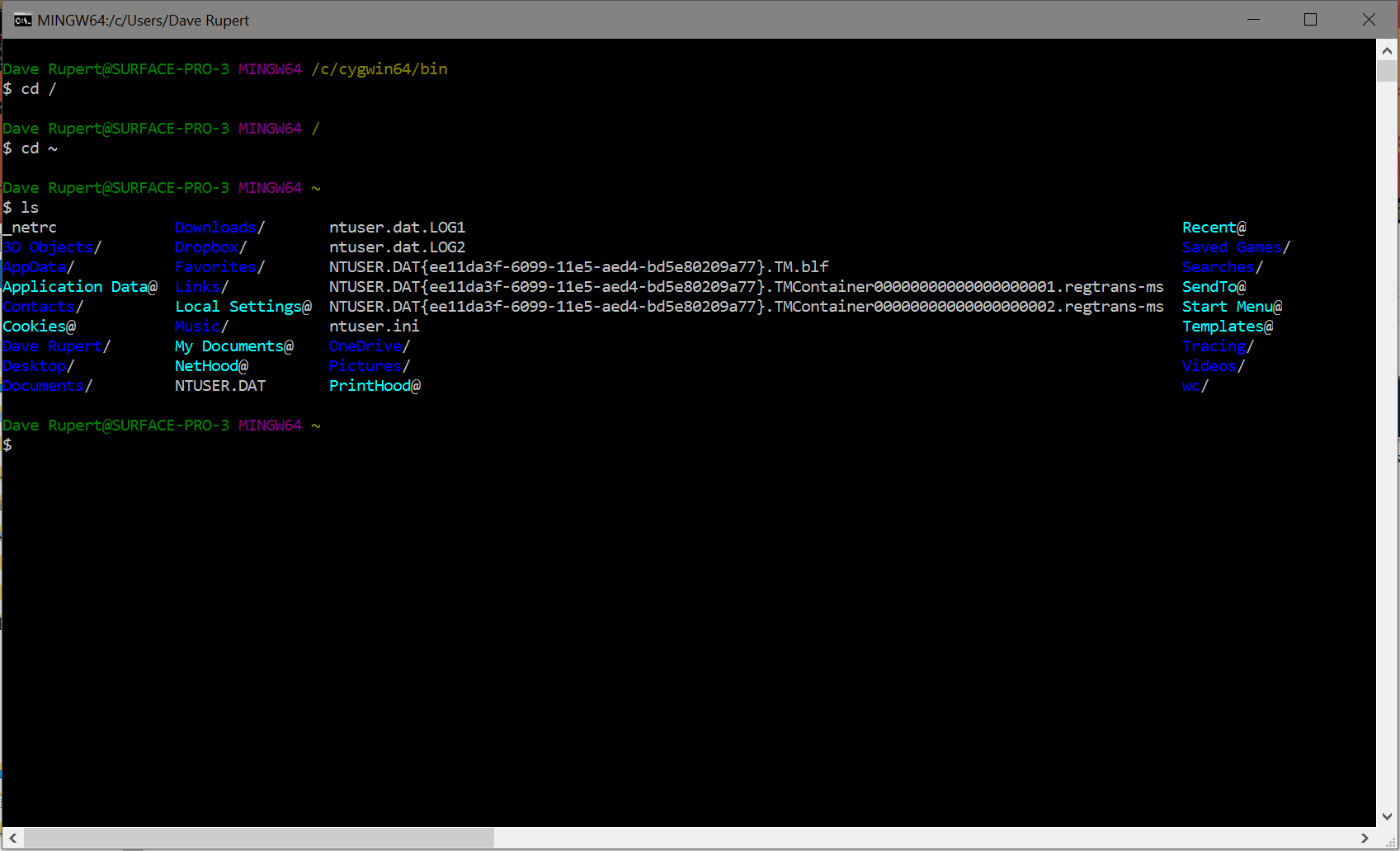
Task: Click the 'Pictures/' directory name
Action: coord(370,366)
